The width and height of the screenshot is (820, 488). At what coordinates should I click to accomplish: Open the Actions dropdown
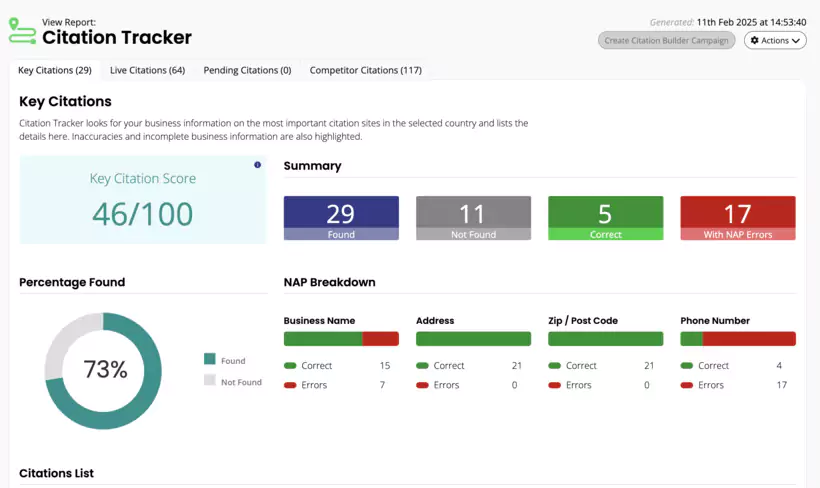pyautogui.click(x=775, y=40)
